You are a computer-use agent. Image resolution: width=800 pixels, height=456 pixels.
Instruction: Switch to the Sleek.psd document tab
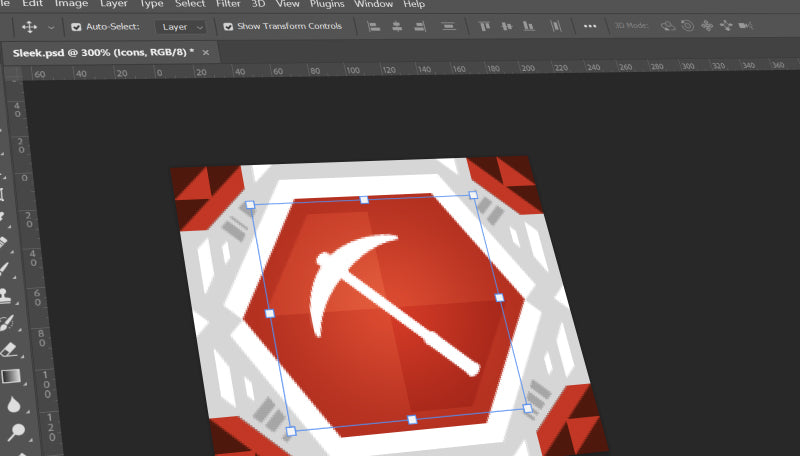point(103,52)
